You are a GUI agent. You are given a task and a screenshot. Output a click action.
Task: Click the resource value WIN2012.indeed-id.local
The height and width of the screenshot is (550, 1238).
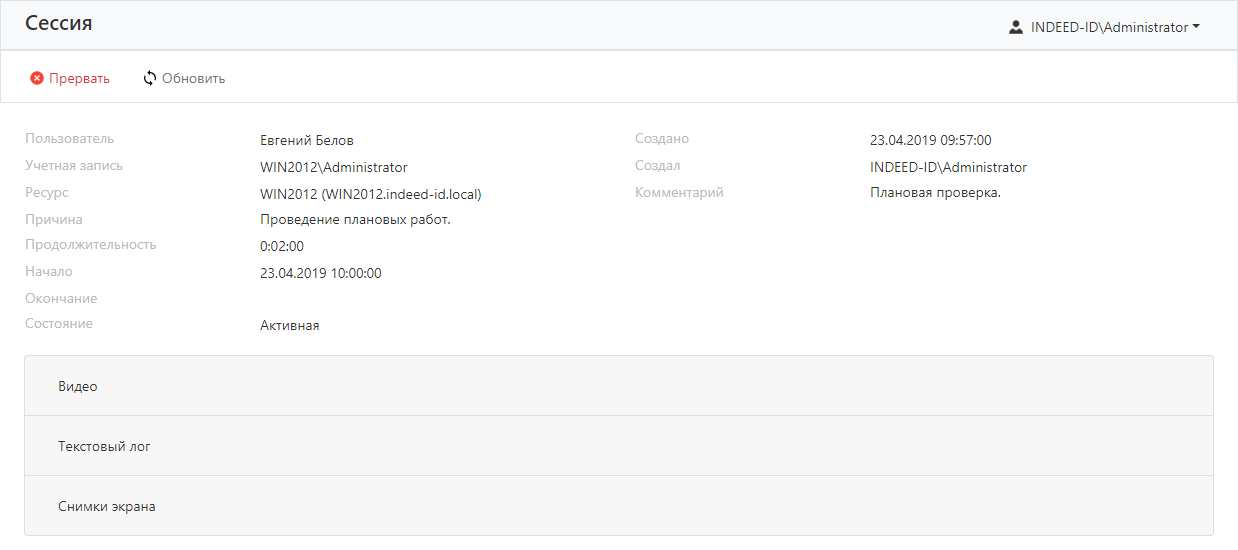tap(371, 194)
